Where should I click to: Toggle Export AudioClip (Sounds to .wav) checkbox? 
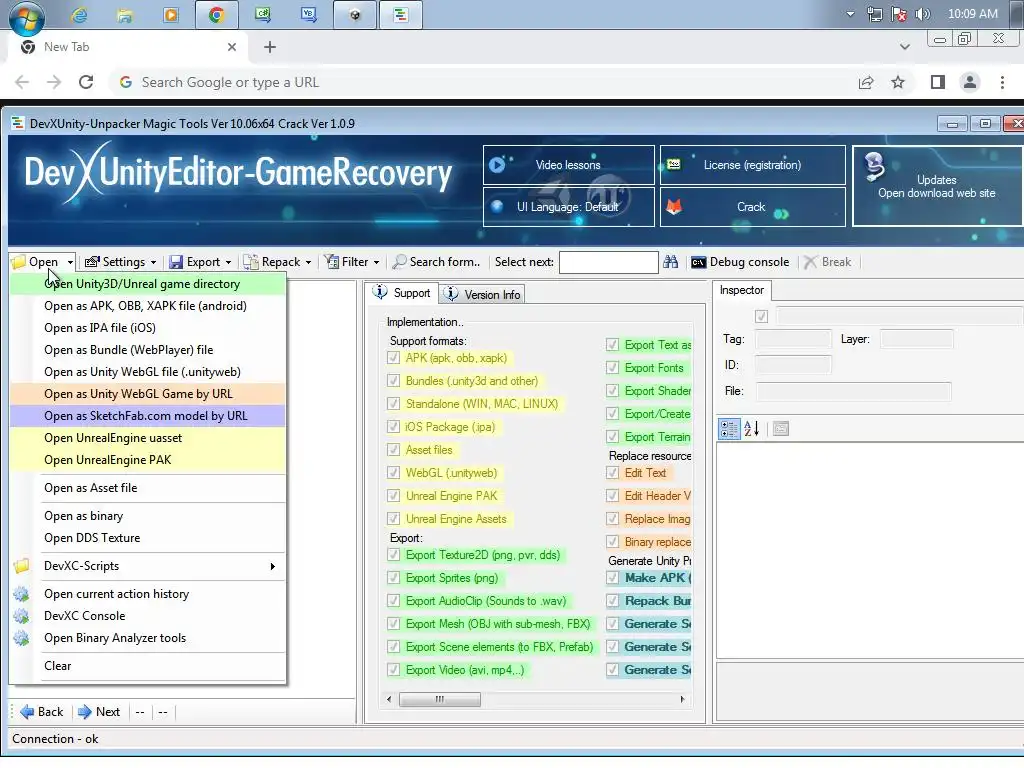pyautogui.click(x=393, y=601)
